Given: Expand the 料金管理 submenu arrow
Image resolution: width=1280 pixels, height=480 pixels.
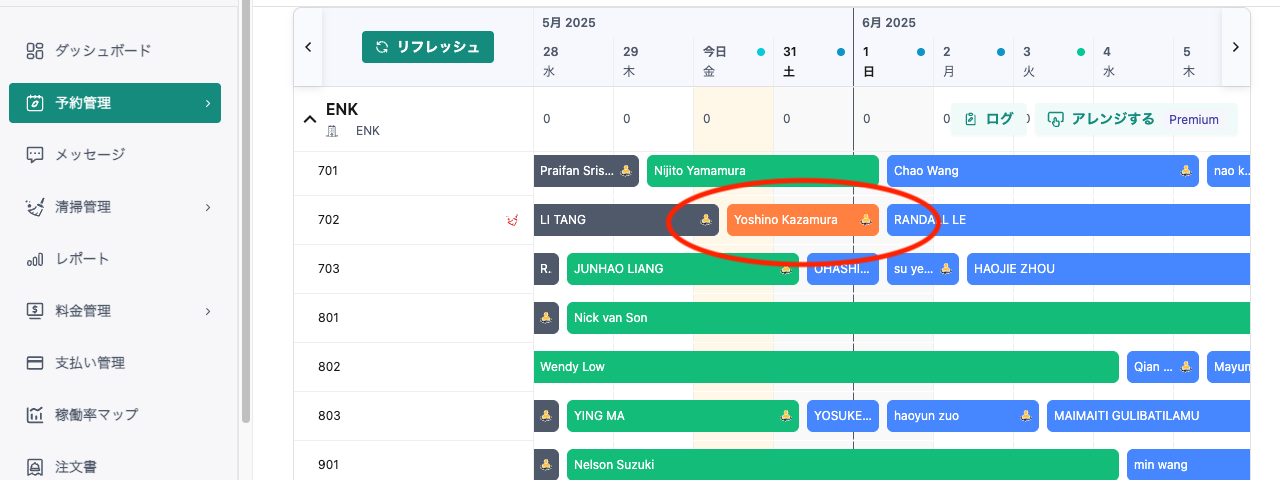Looking at the screenshot, I should (208, 311).
